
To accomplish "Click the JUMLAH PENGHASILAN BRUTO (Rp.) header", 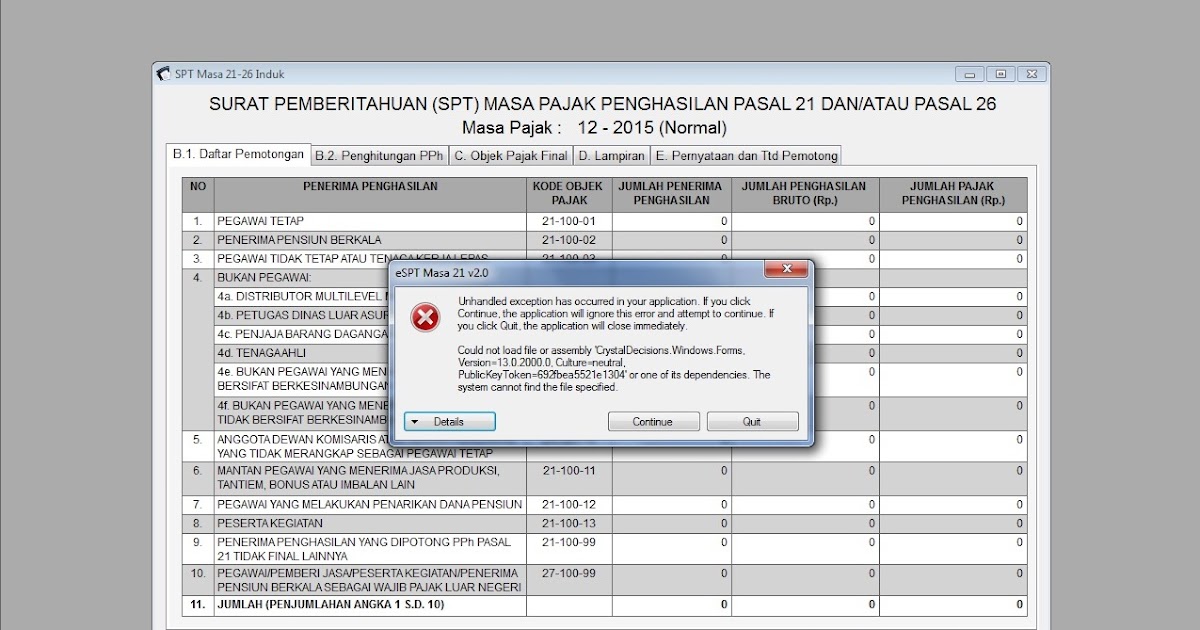I will click(x=805, y=195).
